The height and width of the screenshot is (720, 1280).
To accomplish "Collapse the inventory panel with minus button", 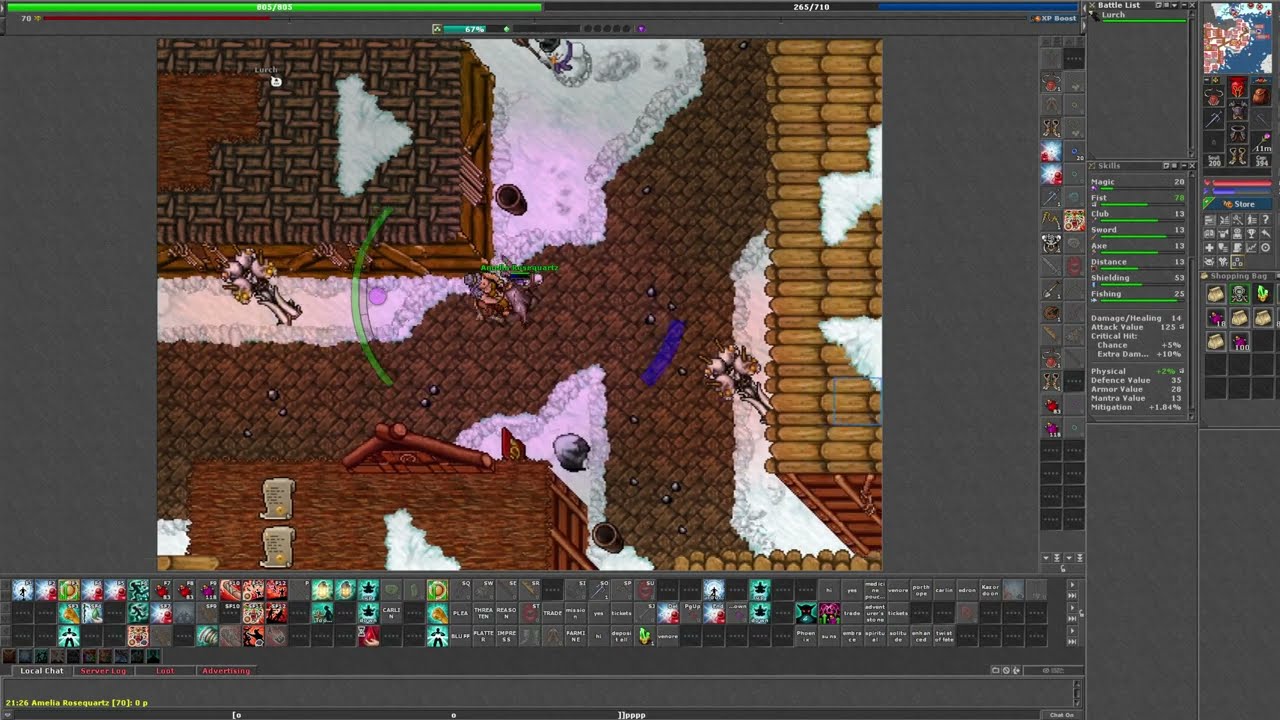I will coord(1206,80).
